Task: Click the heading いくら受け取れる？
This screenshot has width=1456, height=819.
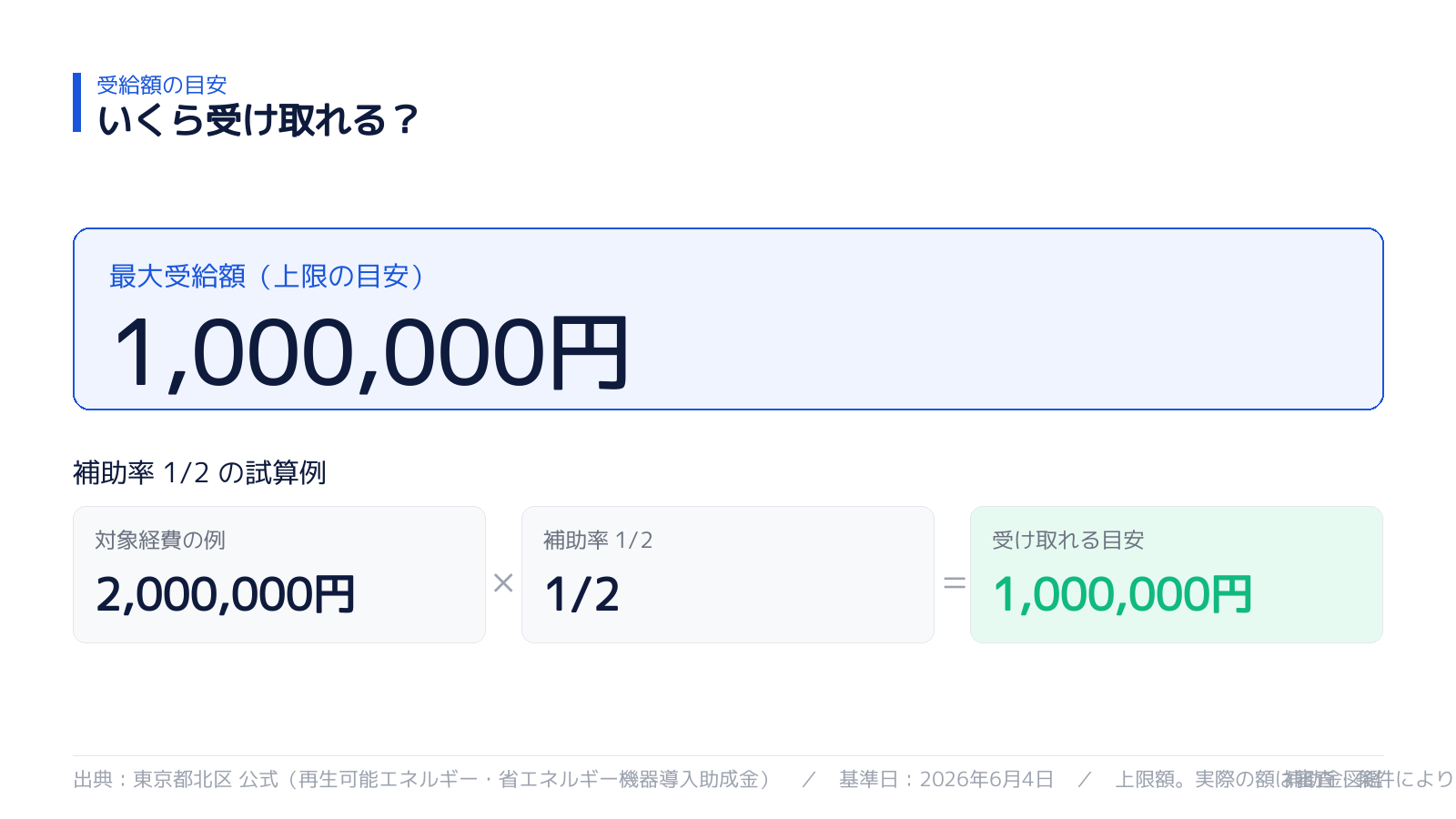Action: pos(258,120)
